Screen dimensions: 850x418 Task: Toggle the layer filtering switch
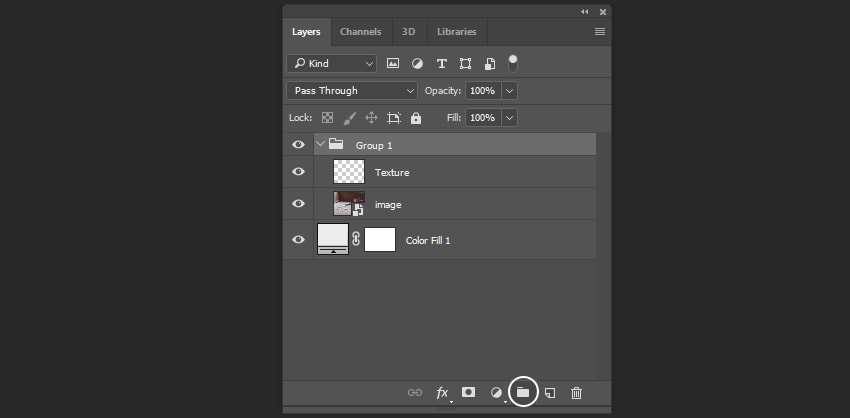pos(513,63)
